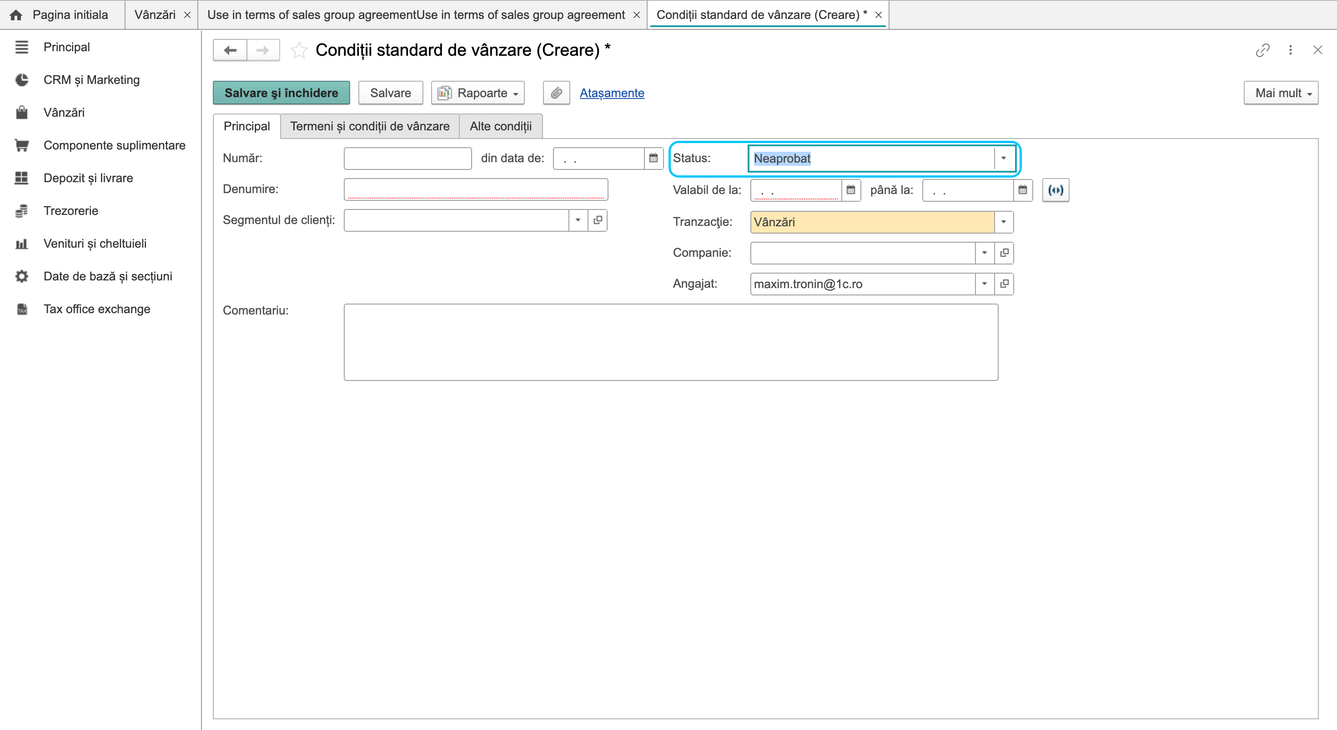The width and height of the screenshot is (1337, 730).
Task: Open the Atașamente link
Action: (612, 93)
